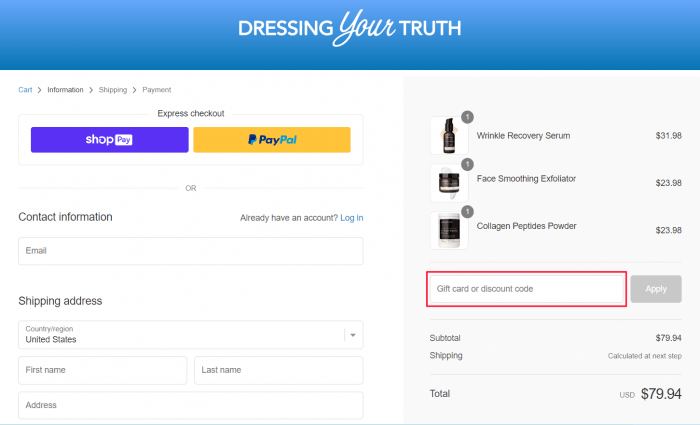Click the Apply discount button
The image size is (700, 425).
click(x=656, y=289)
